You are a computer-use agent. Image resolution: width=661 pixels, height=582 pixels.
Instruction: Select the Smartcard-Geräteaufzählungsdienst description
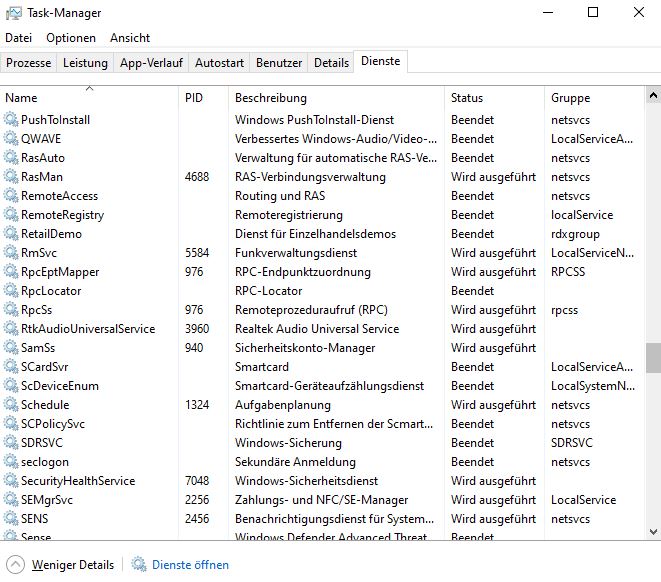[x=329, y=386]
